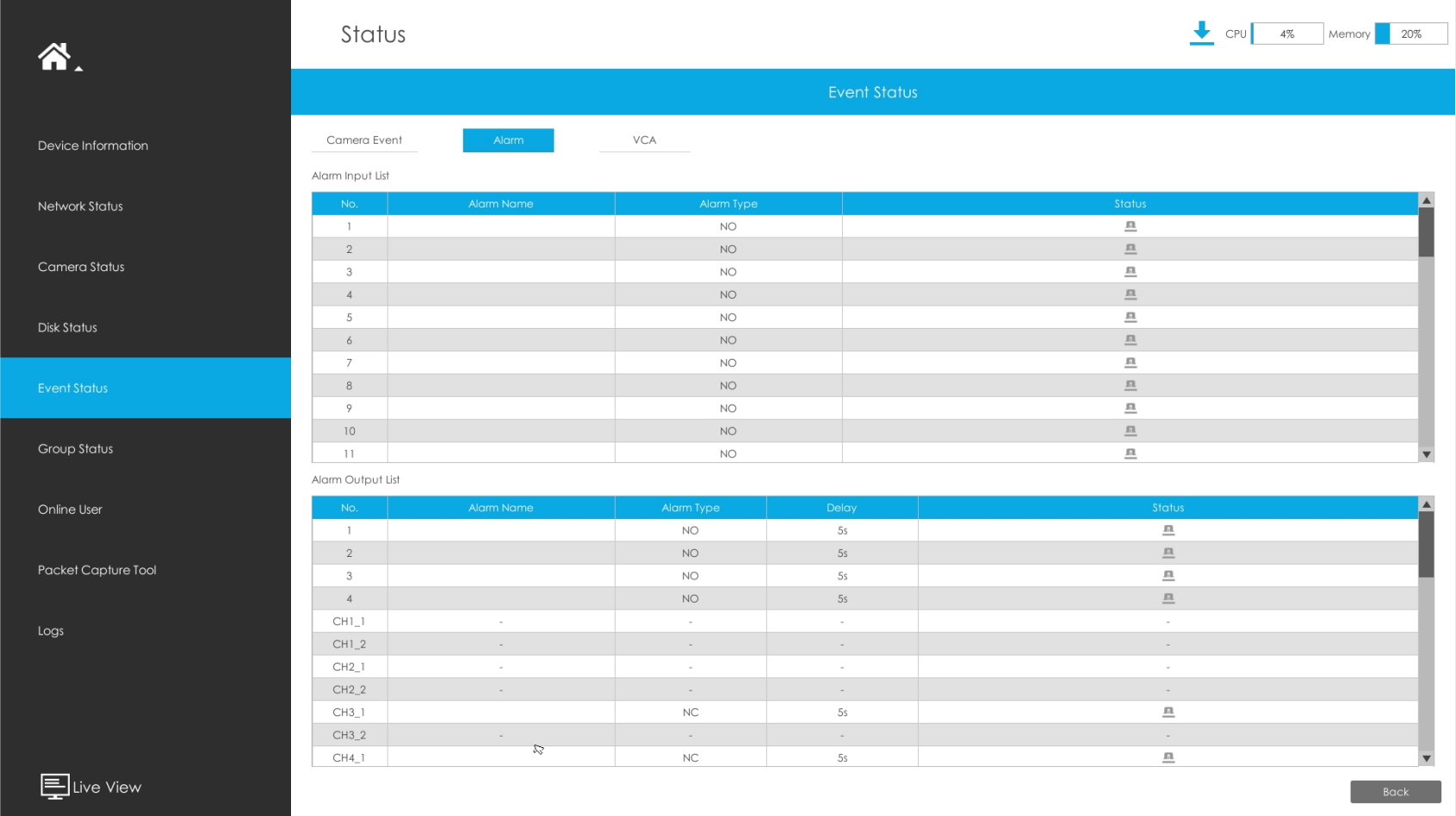Click Event Status banner title
Screen dimensions: 1456x816
point(873,92)
